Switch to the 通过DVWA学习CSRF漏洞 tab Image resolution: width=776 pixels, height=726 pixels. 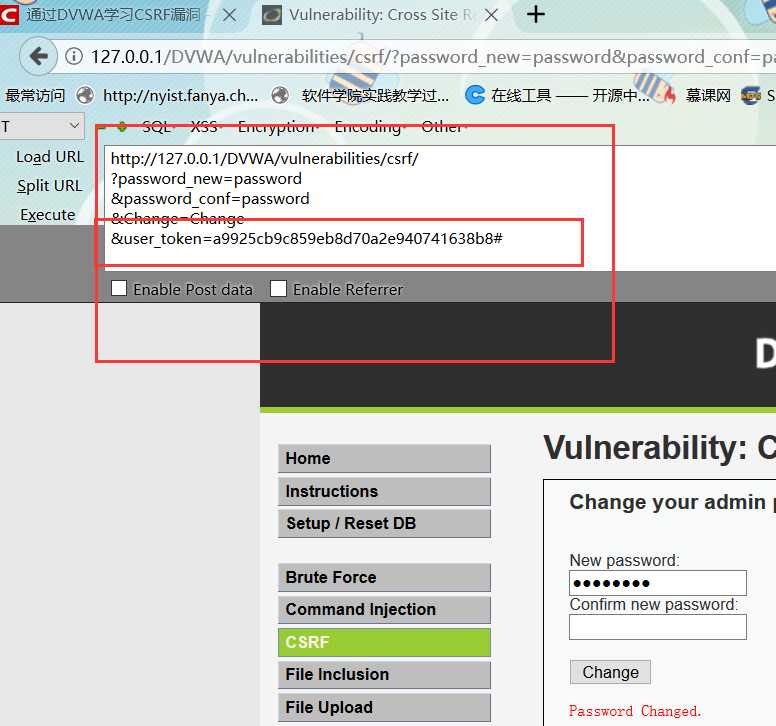(113, 15)
